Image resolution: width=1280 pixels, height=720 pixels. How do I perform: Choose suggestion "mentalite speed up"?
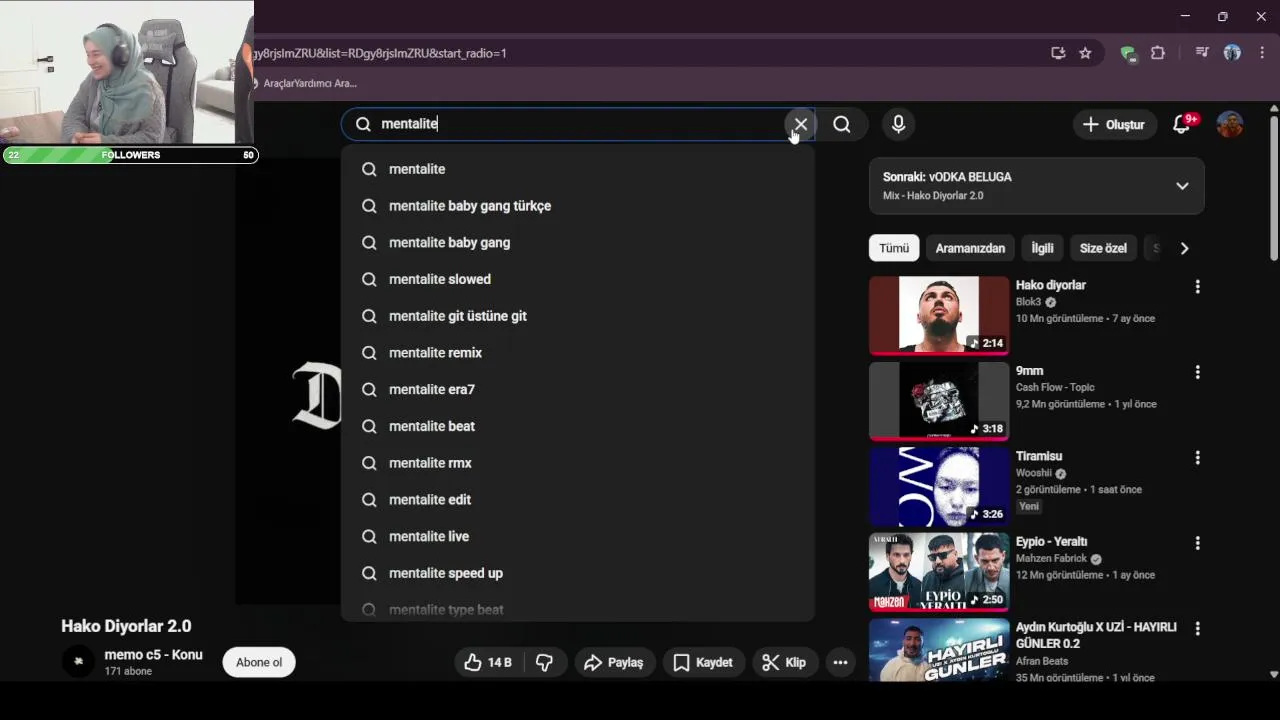[x=578, y=573]
